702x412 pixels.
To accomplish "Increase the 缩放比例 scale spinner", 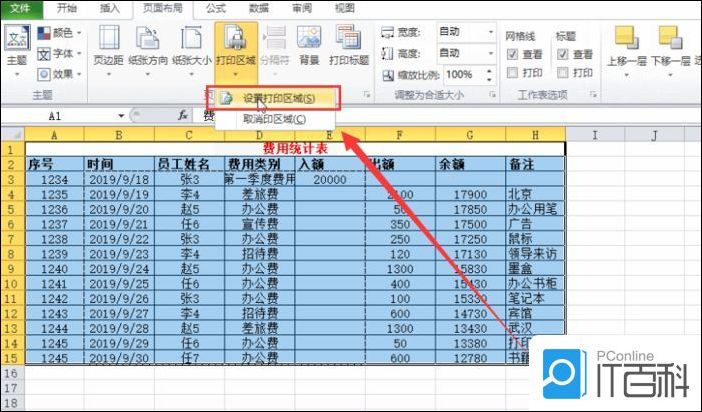I will [x=490, y=71].
